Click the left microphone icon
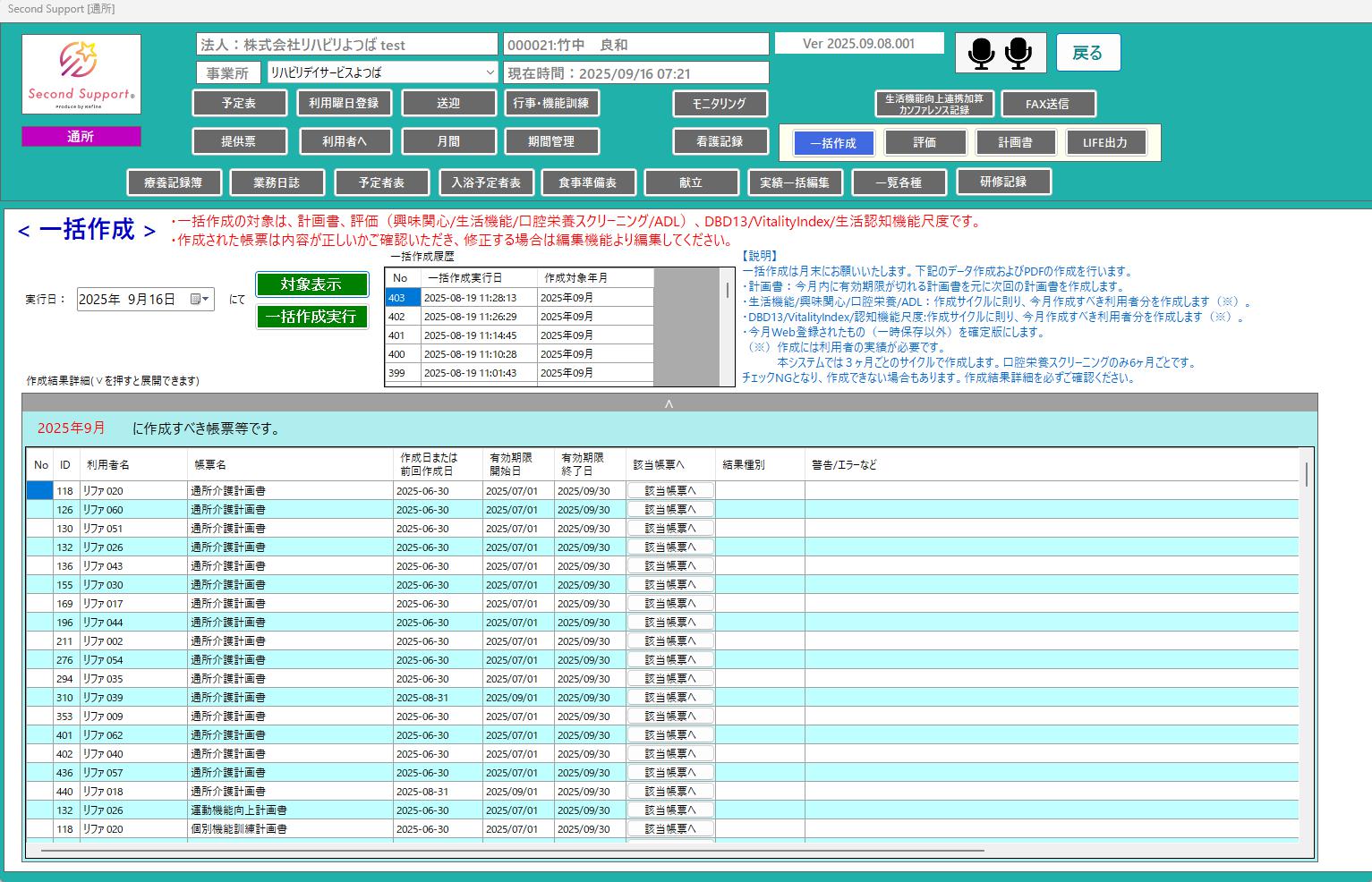The image size is (1372, 882). coord(982,54)
